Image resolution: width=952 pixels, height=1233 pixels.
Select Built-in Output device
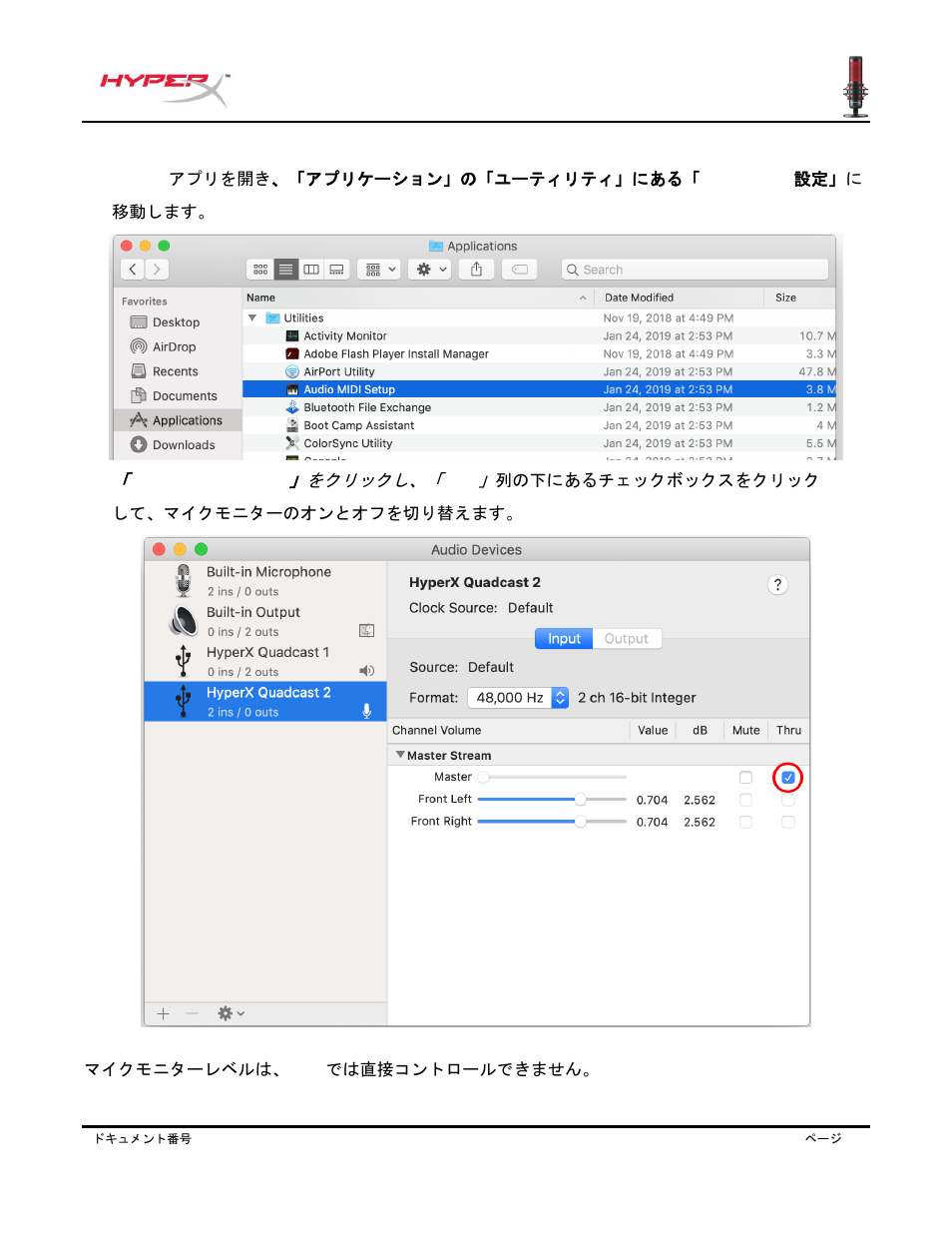pos(265,621)
